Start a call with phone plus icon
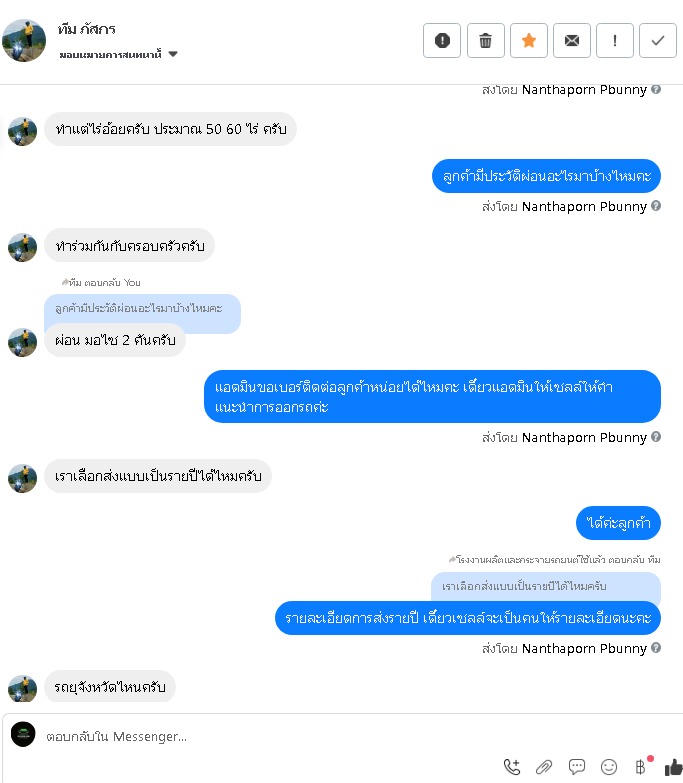 (x=512, y=767)
